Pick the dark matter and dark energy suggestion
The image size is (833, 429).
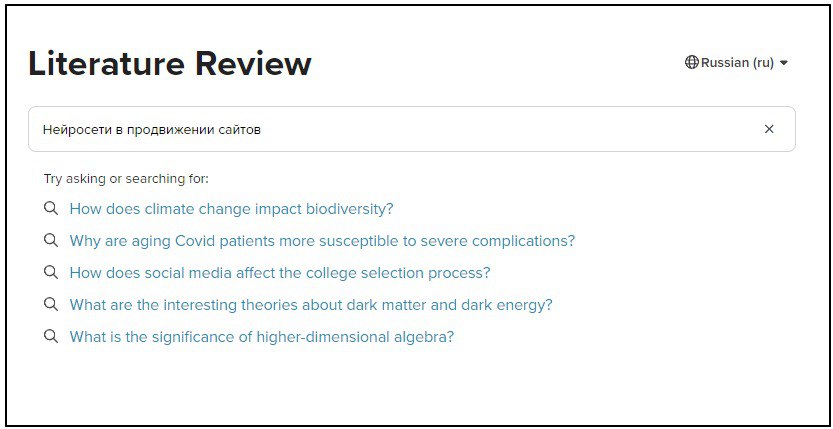pyautogui.click(x=311, y=305)
